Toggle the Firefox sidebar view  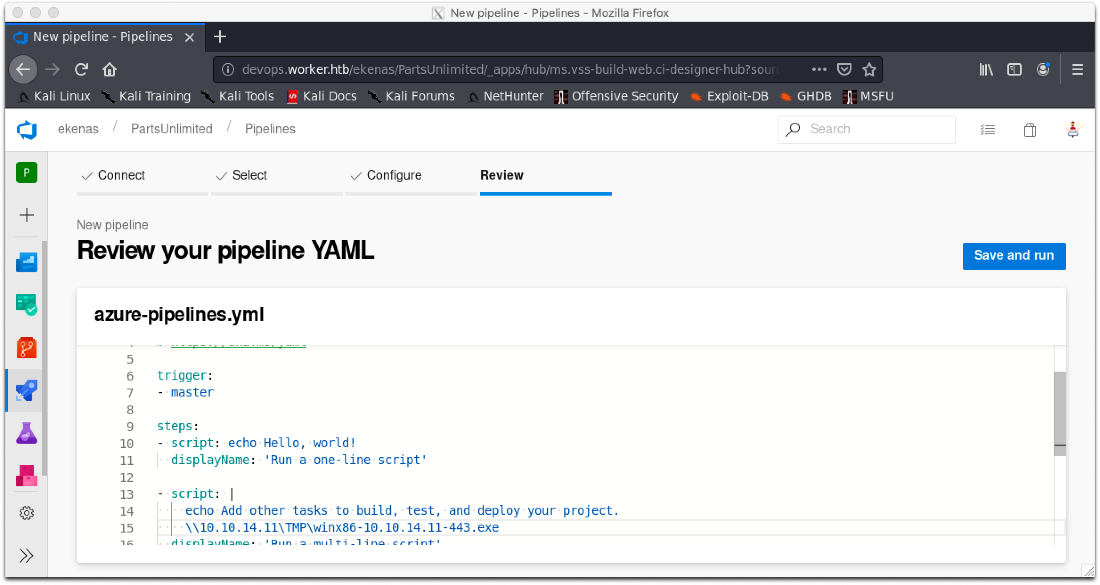tap(1014, 69)
